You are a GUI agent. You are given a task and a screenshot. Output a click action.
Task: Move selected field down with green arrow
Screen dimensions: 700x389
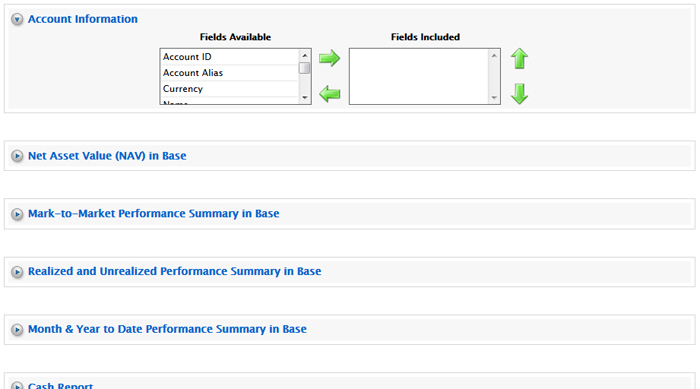(519, 94)
